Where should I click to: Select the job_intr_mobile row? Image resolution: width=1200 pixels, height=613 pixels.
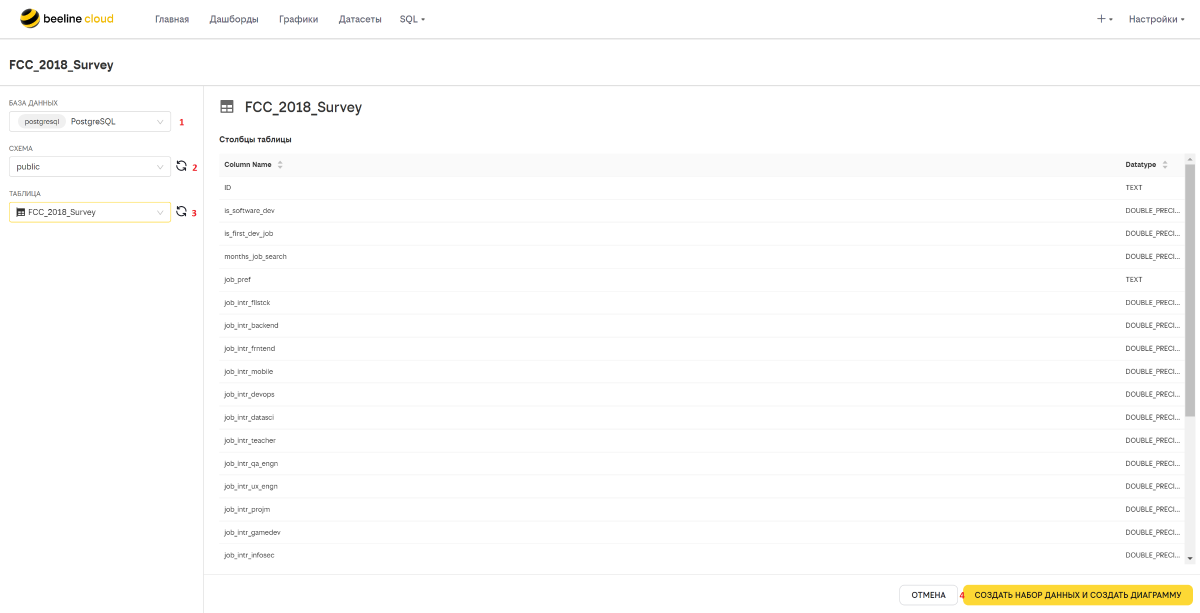point(702,371)
